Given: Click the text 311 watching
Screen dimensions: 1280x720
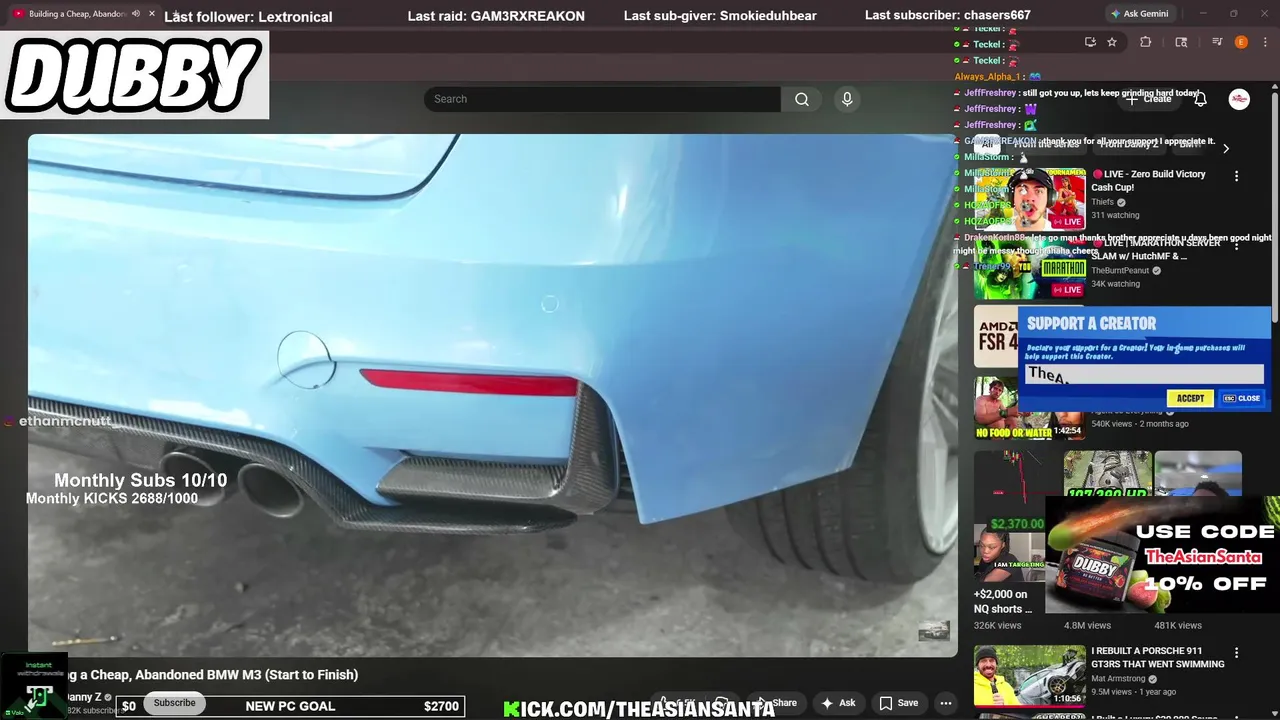Looking at the screenshot, I should [x=1115, y=215].
